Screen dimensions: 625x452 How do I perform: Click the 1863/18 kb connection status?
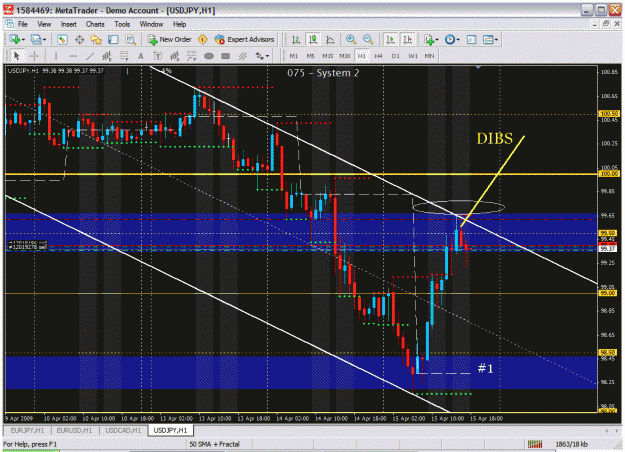point(572,444)
